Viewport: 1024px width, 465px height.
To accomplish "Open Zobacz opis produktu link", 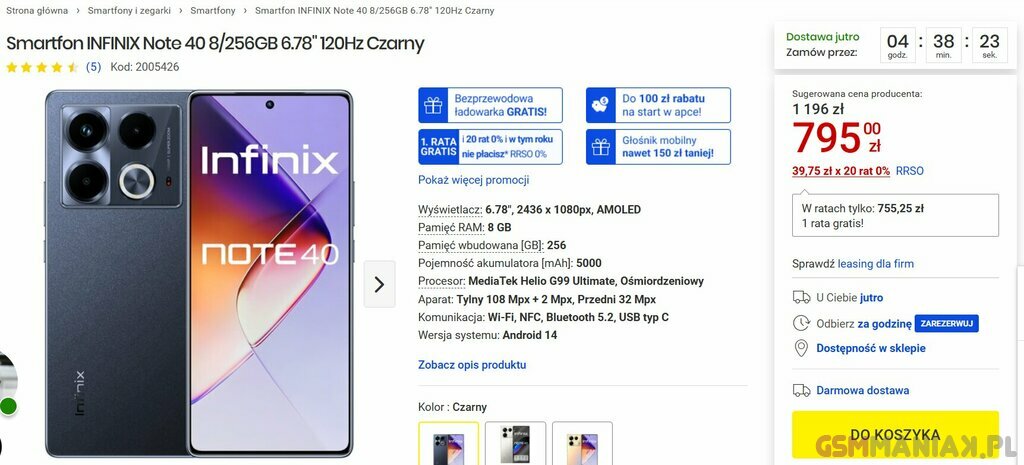I will click(472, 365).
